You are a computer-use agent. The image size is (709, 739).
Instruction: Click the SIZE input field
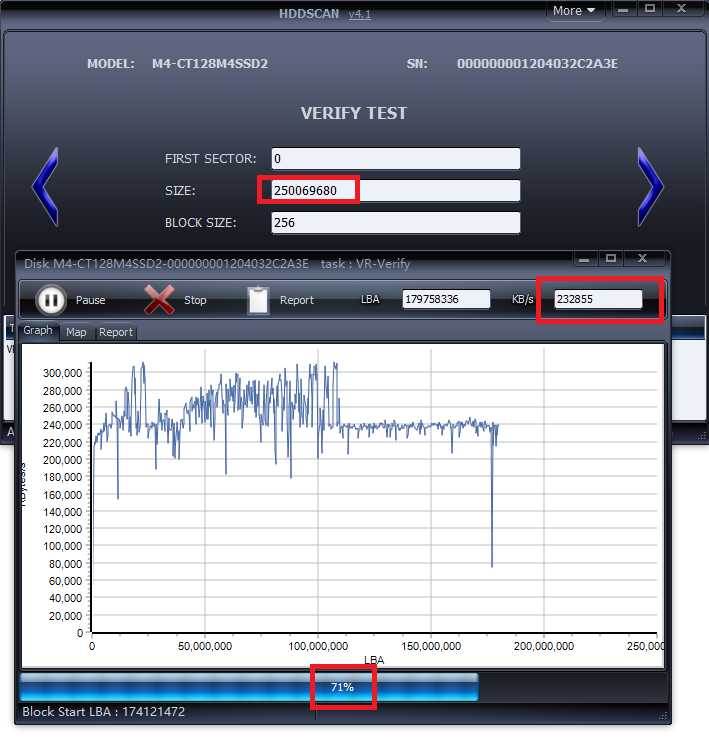click(395, 191)
